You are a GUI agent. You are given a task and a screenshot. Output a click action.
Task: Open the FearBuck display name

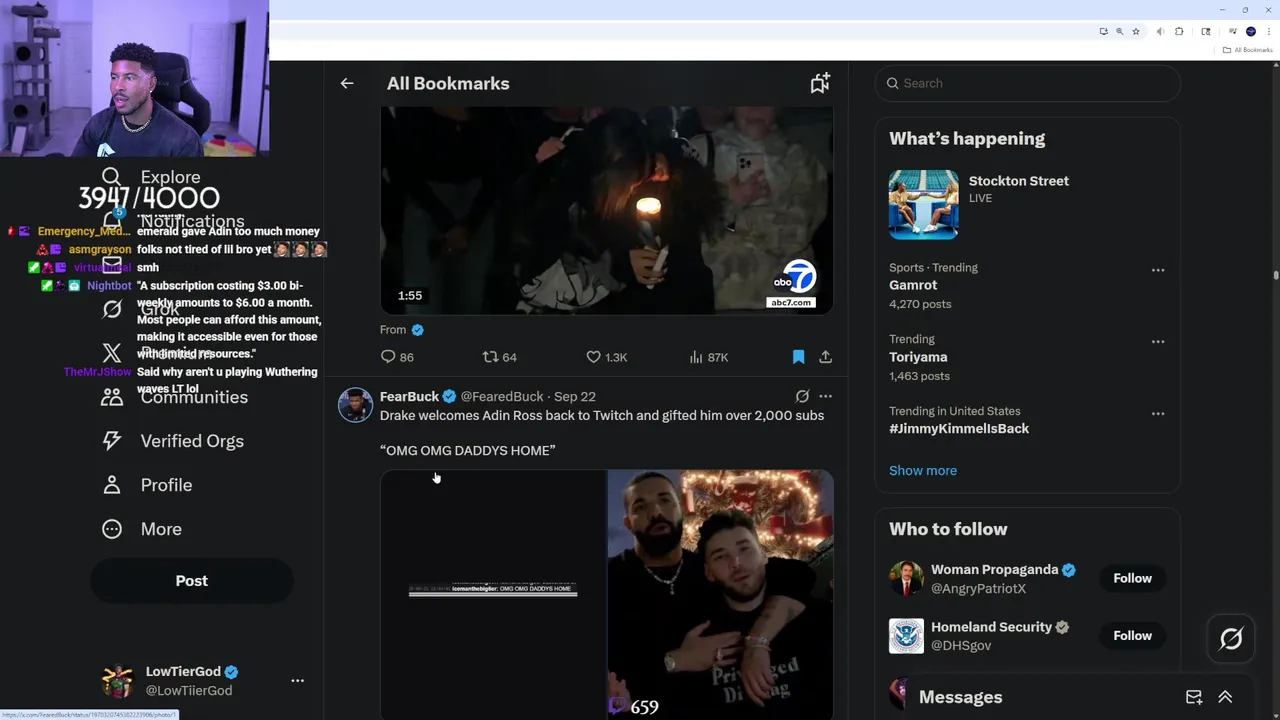(409, 397)
